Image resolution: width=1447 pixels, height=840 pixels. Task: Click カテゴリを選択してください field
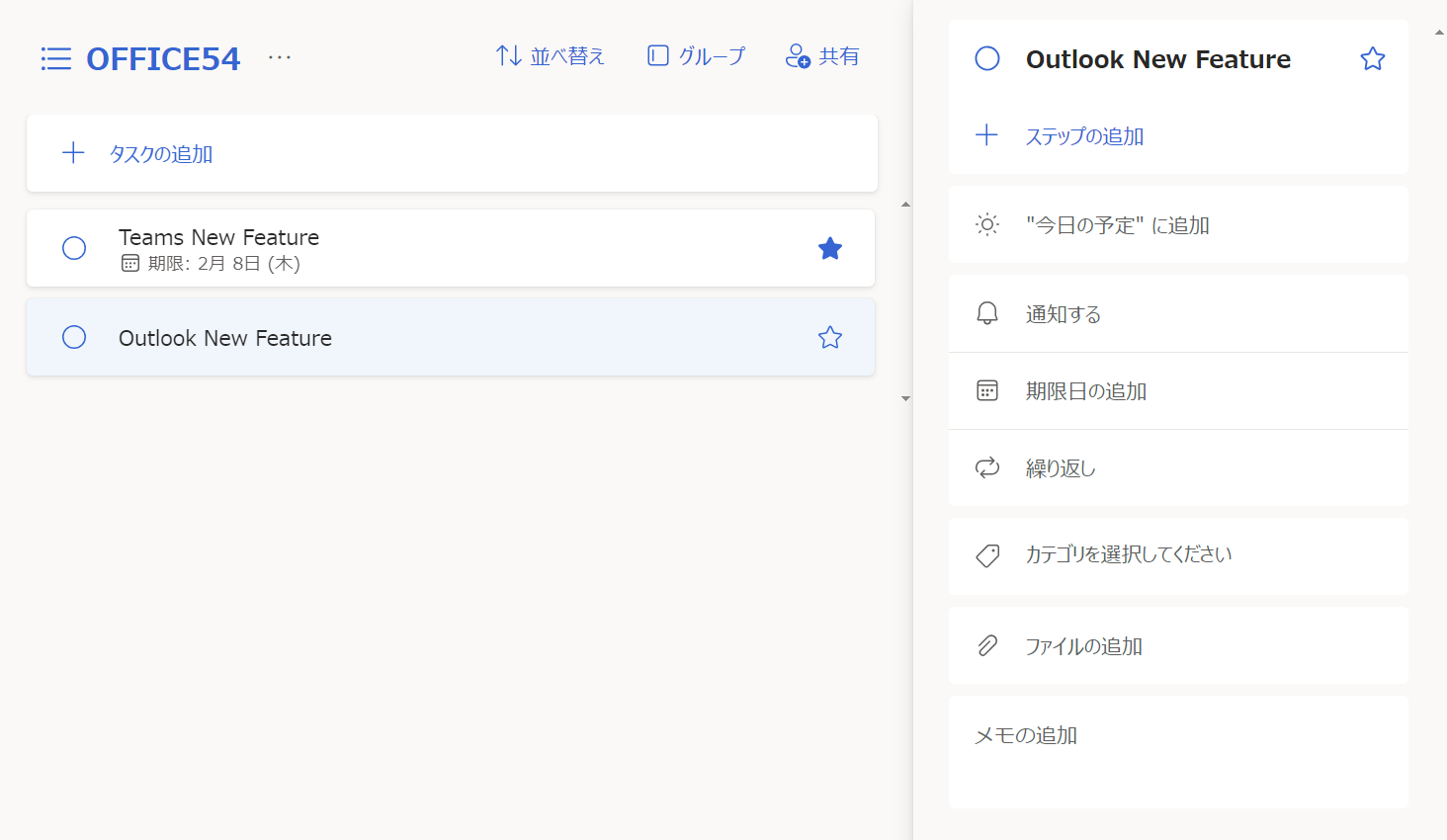(x=1178, y=556)
